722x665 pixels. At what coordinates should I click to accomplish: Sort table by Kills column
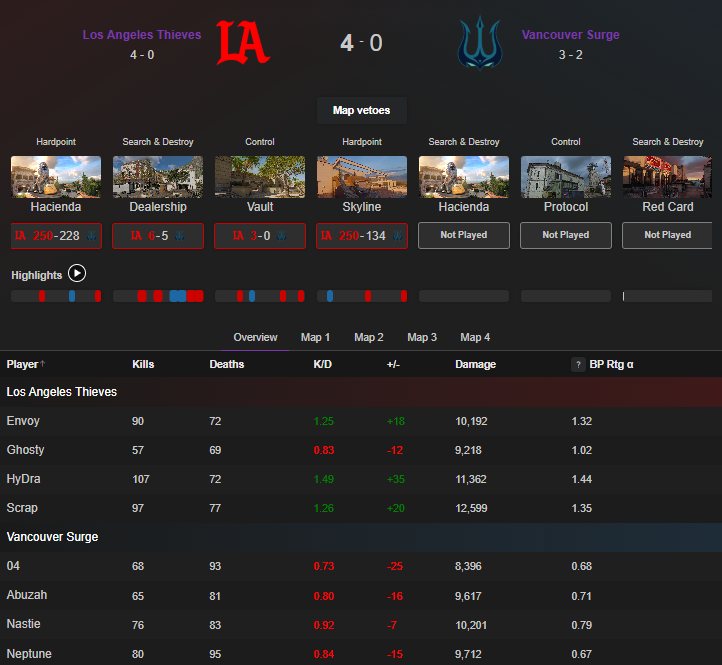pyautogui.click(x=143, y=364)
